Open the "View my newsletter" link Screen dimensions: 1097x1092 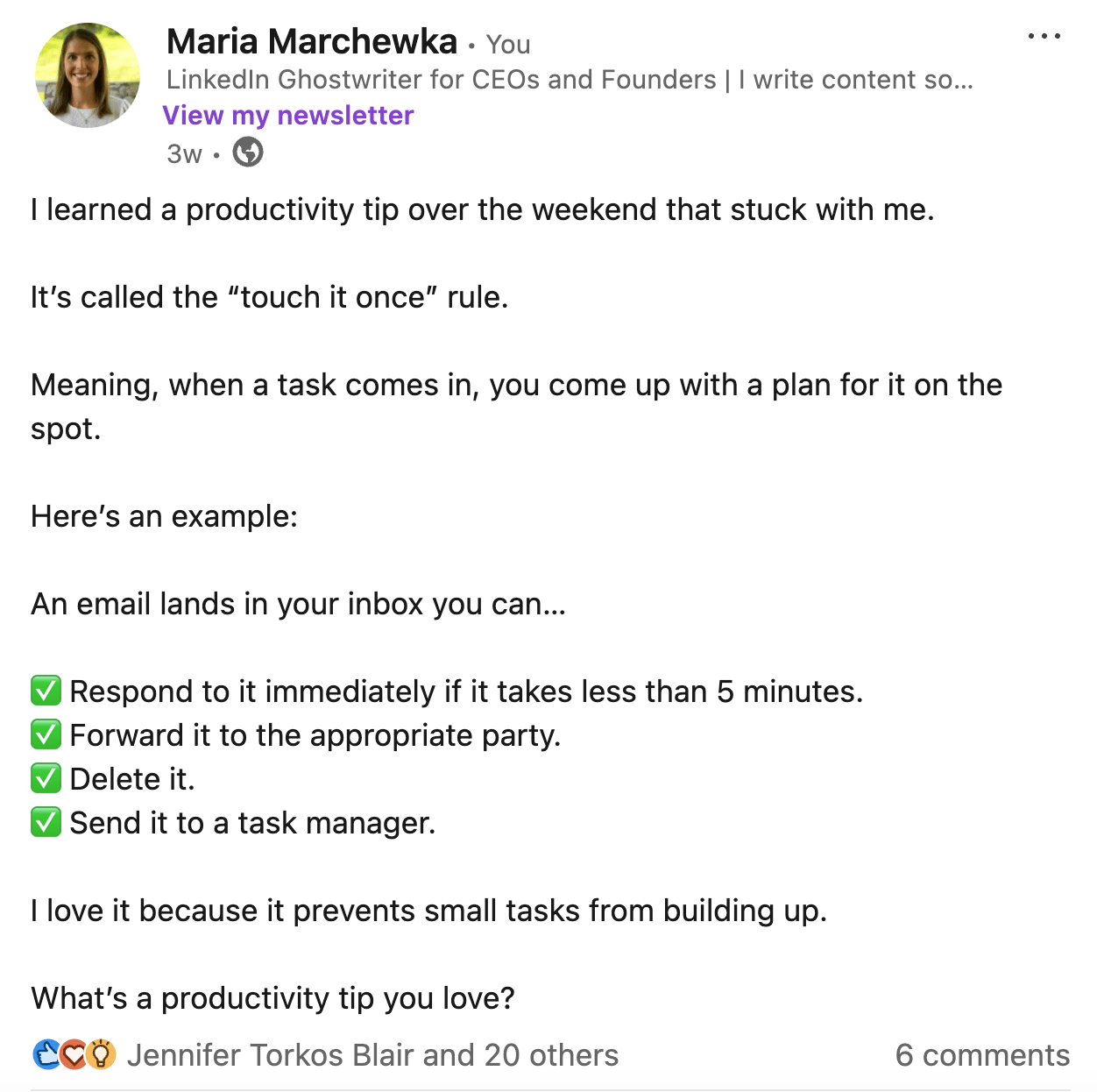(288, 116)
